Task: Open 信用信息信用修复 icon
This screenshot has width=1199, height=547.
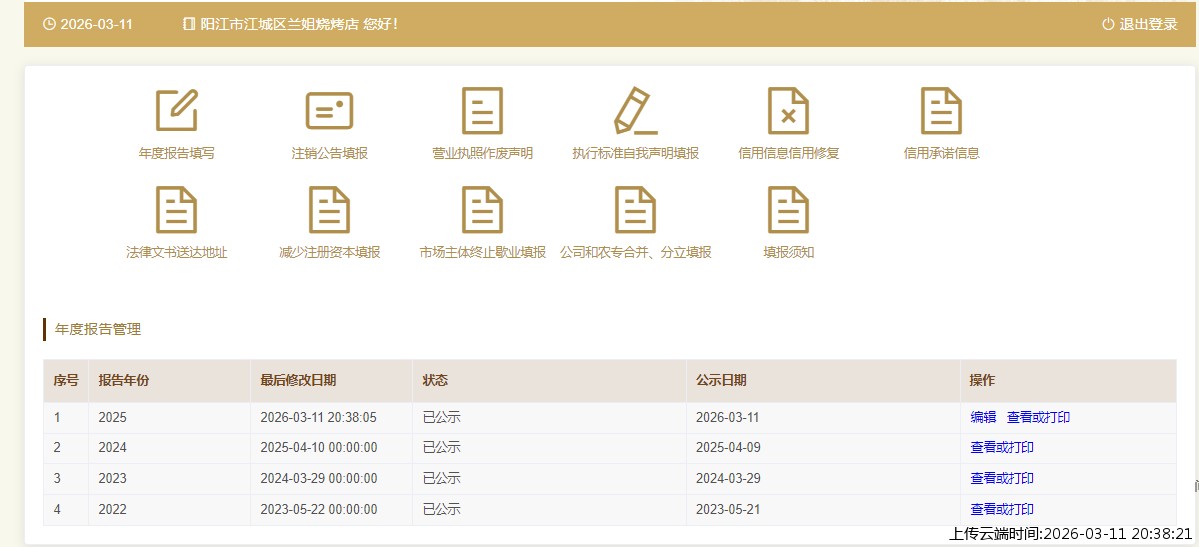Action: pos(788,110)
